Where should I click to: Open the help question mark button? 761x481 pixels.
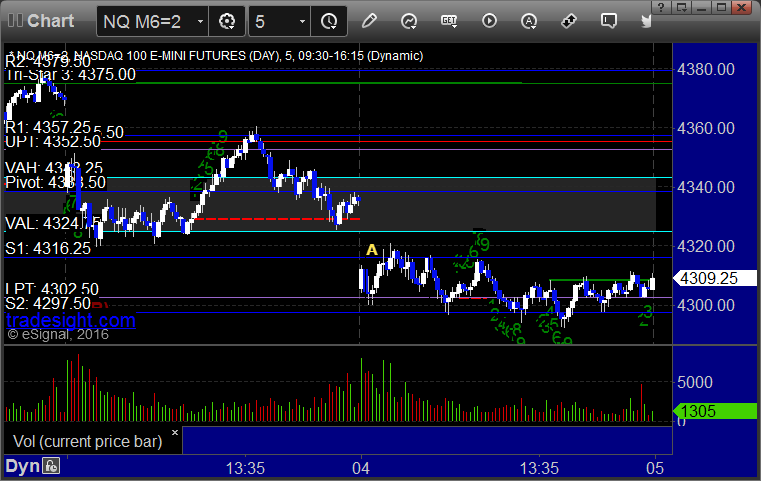click(x=660, y=7)
